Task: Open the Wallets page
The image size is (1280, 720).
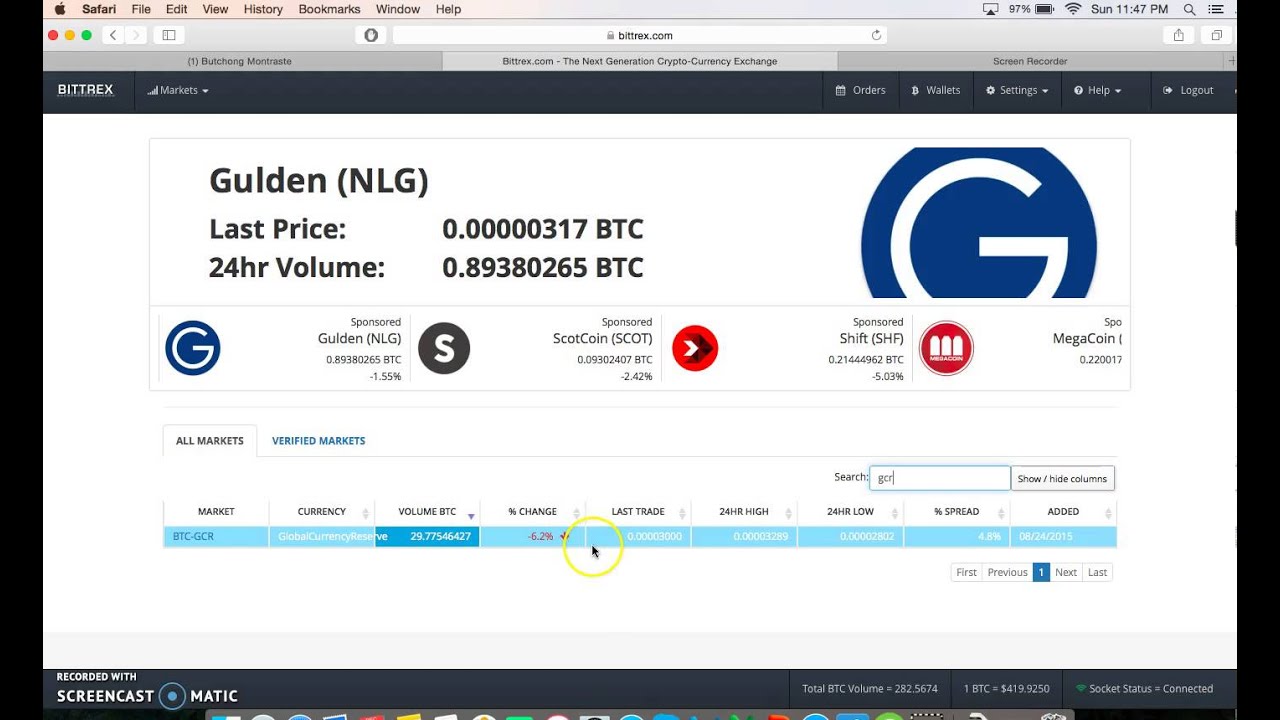Action: (x=935, y=90)
